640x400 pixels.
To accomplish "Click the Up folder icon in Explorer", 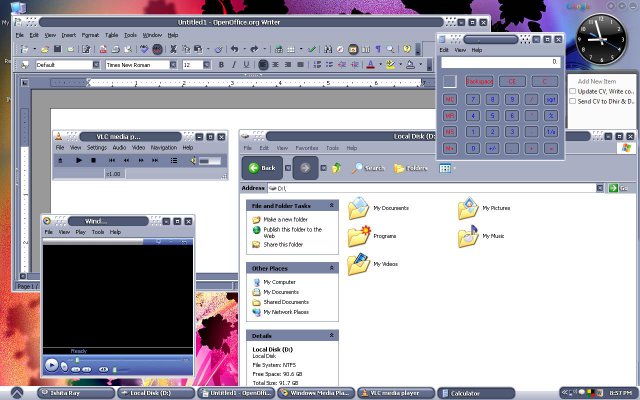I will click(336, 168).
